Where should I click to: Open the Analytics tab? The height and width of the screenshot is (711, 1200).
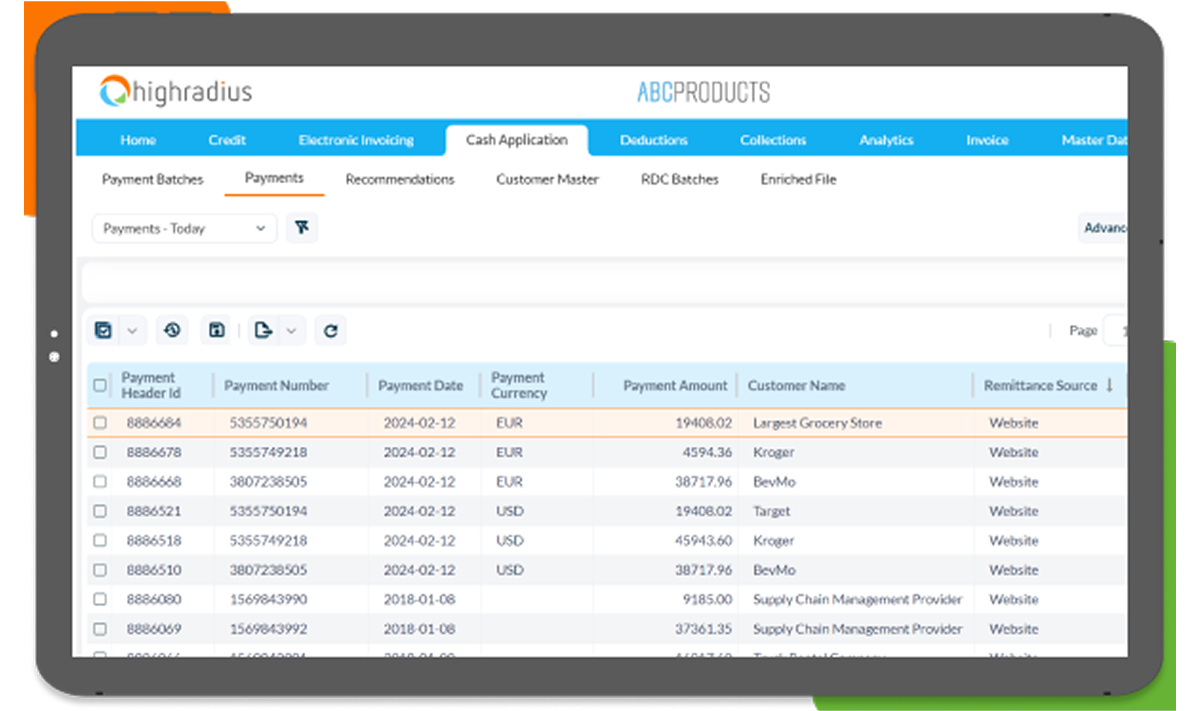[886, 140]
